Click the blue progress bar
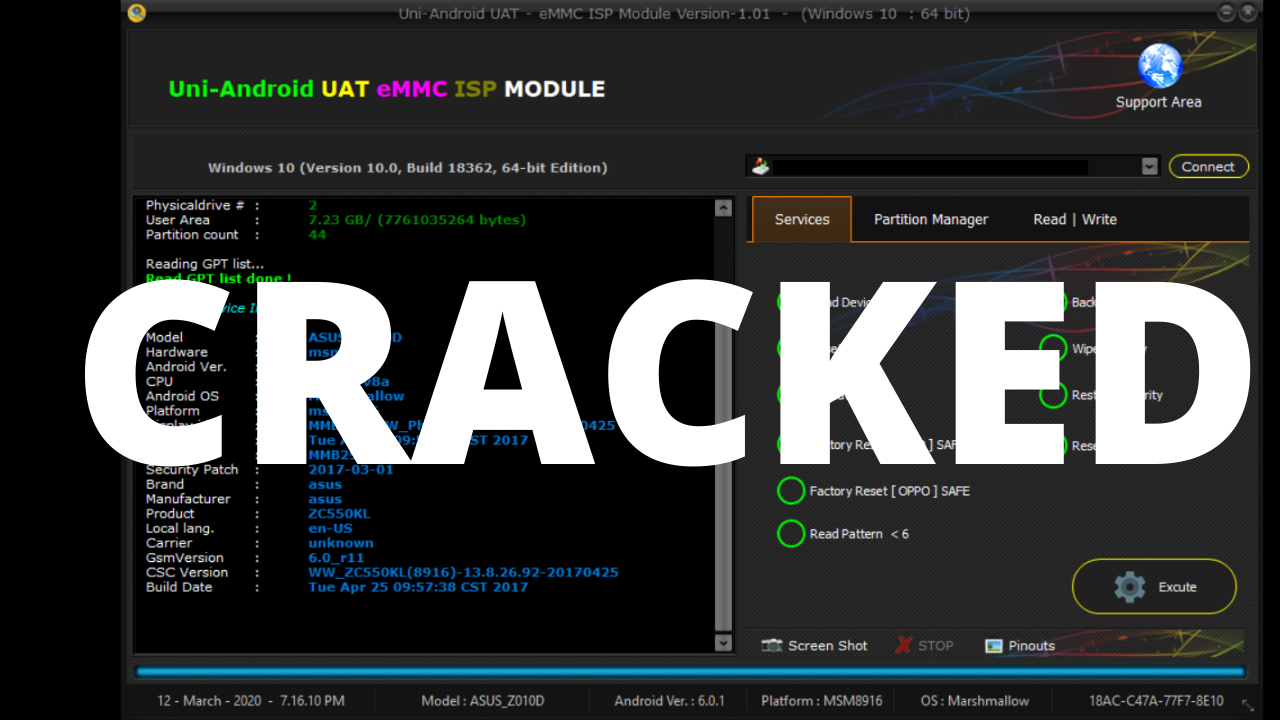This screenshot has height=720, width=1280. pos(690,672)
